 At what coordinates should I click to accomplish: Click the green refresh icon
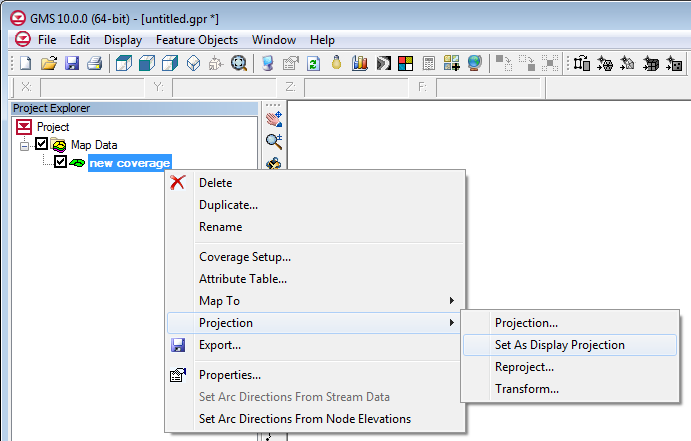click(313, 63)
